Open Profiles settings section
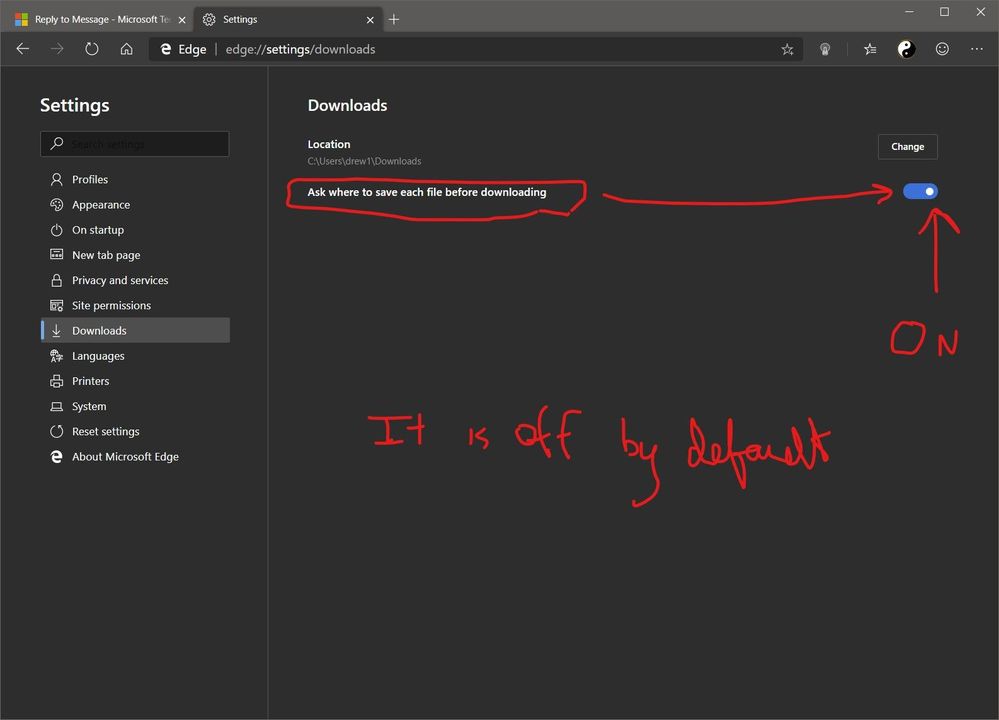Image resolution: width=999 pixels, height=720 pixels. pos(135,180)
